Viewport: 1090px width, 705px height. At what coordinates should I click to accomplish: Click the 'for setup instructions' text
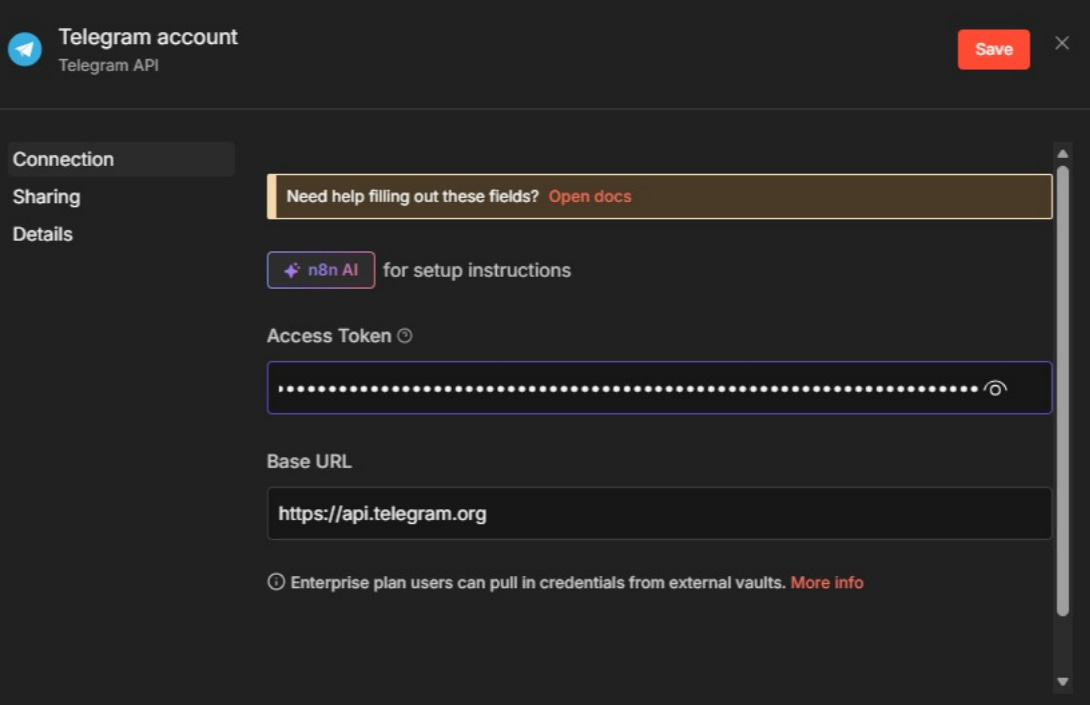(477, 270)
